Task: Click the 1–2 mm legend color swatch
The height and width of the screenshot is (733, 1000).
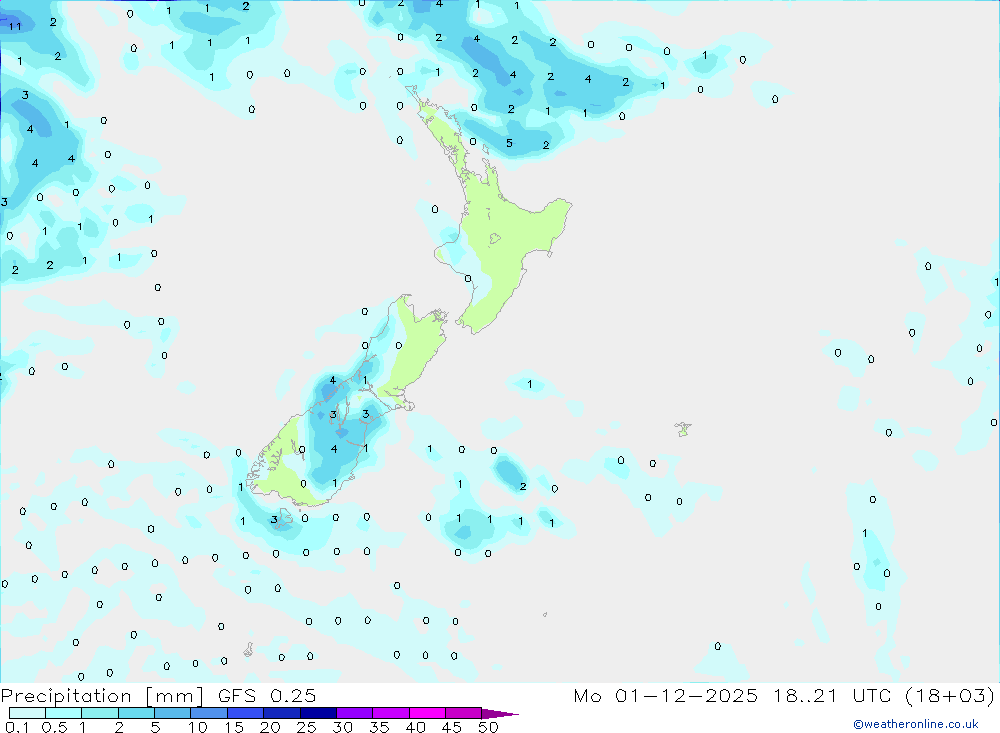Action: click(100, 713)
